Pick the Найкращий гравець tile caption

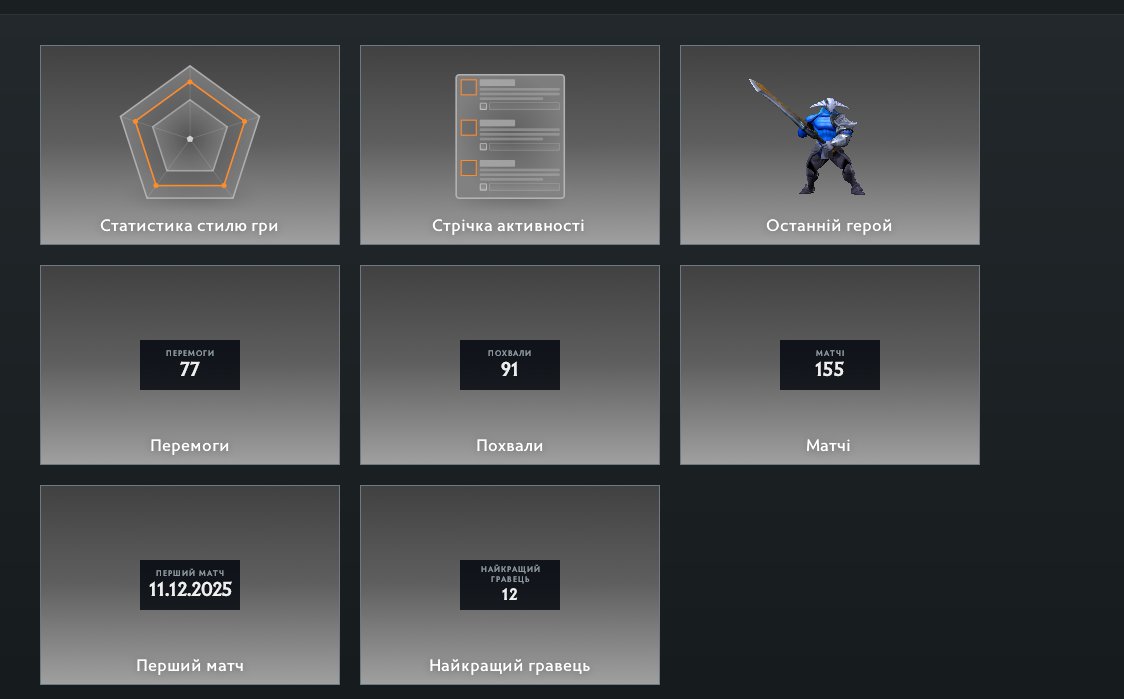point(510,666)
